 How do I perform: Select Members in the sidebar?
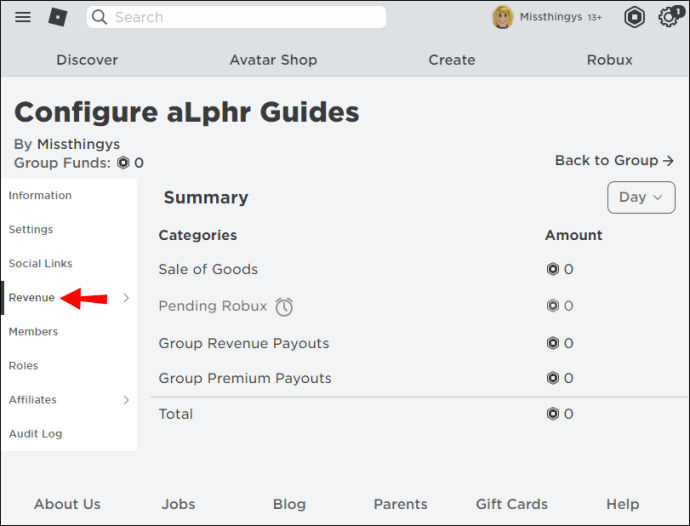pos(33,332)
